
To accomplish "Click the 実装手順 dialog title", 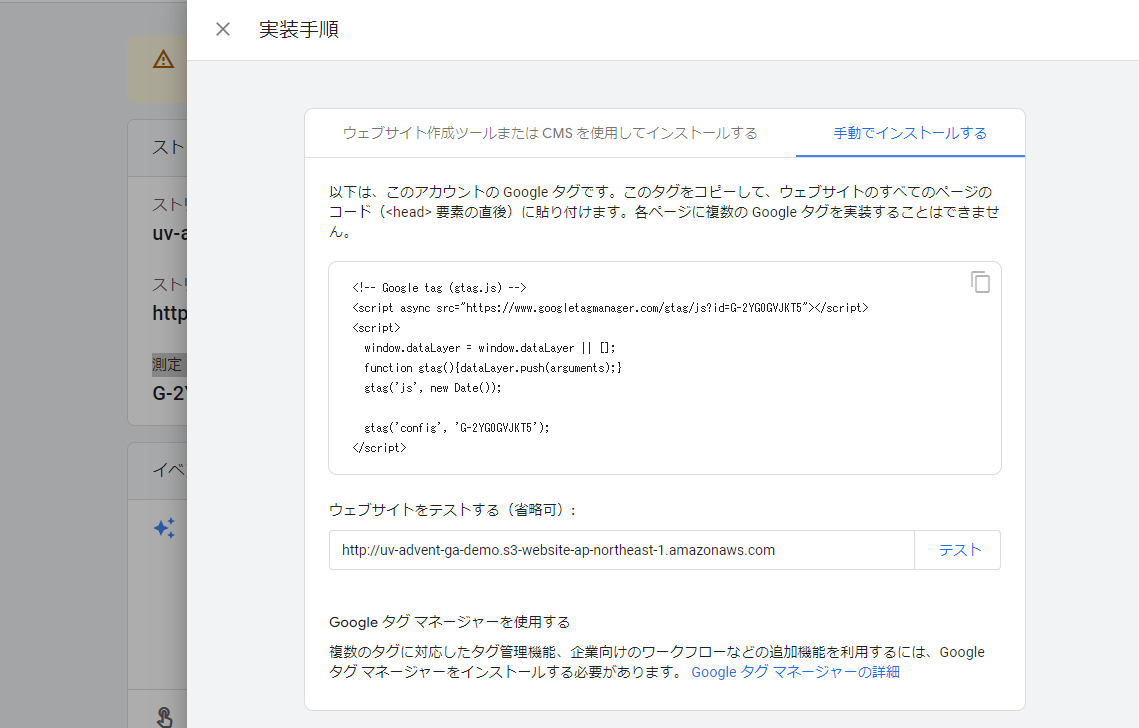I will 298,29.
